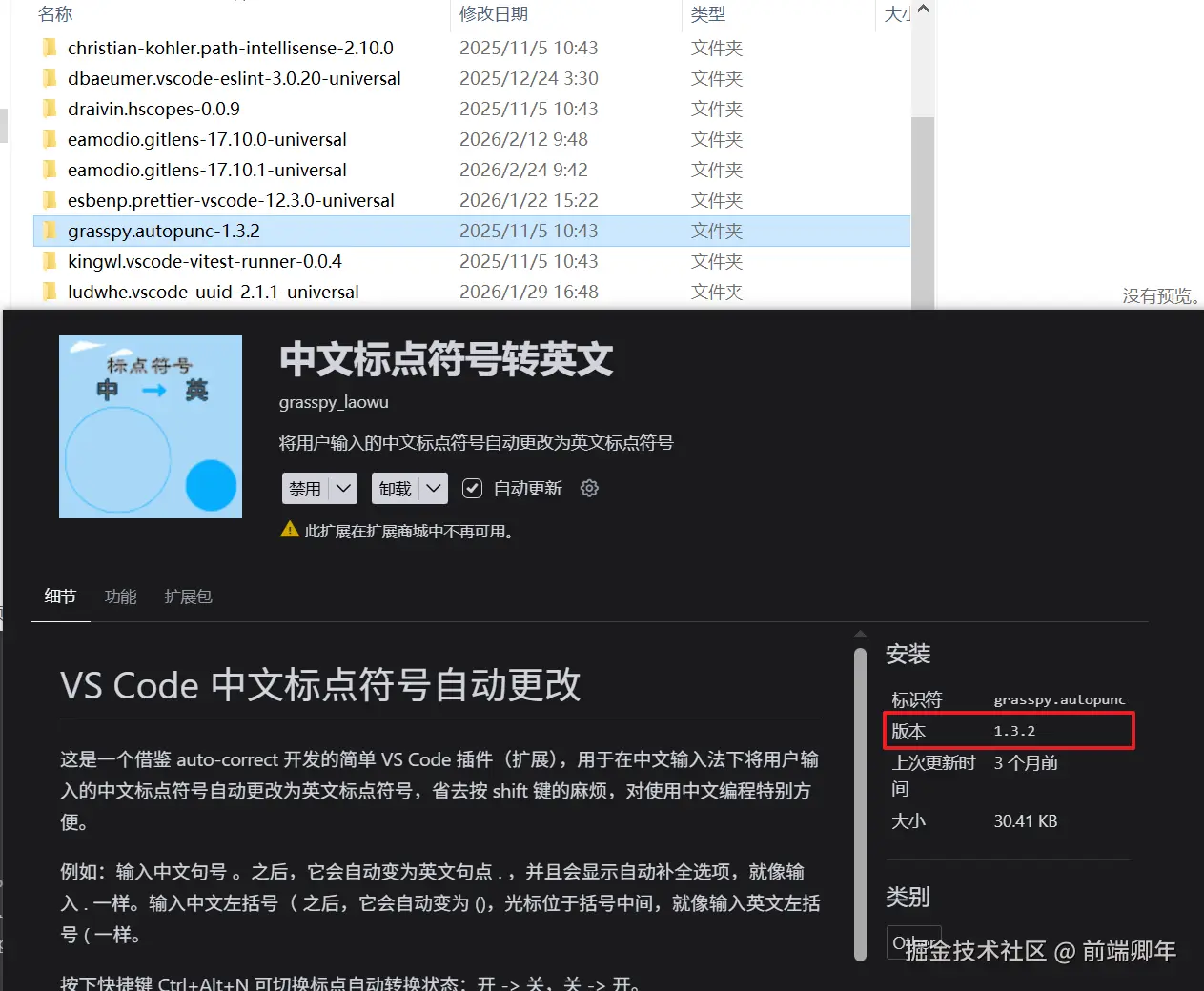Click the extension title 中文标点符号转英文

(x=446, y=359)
